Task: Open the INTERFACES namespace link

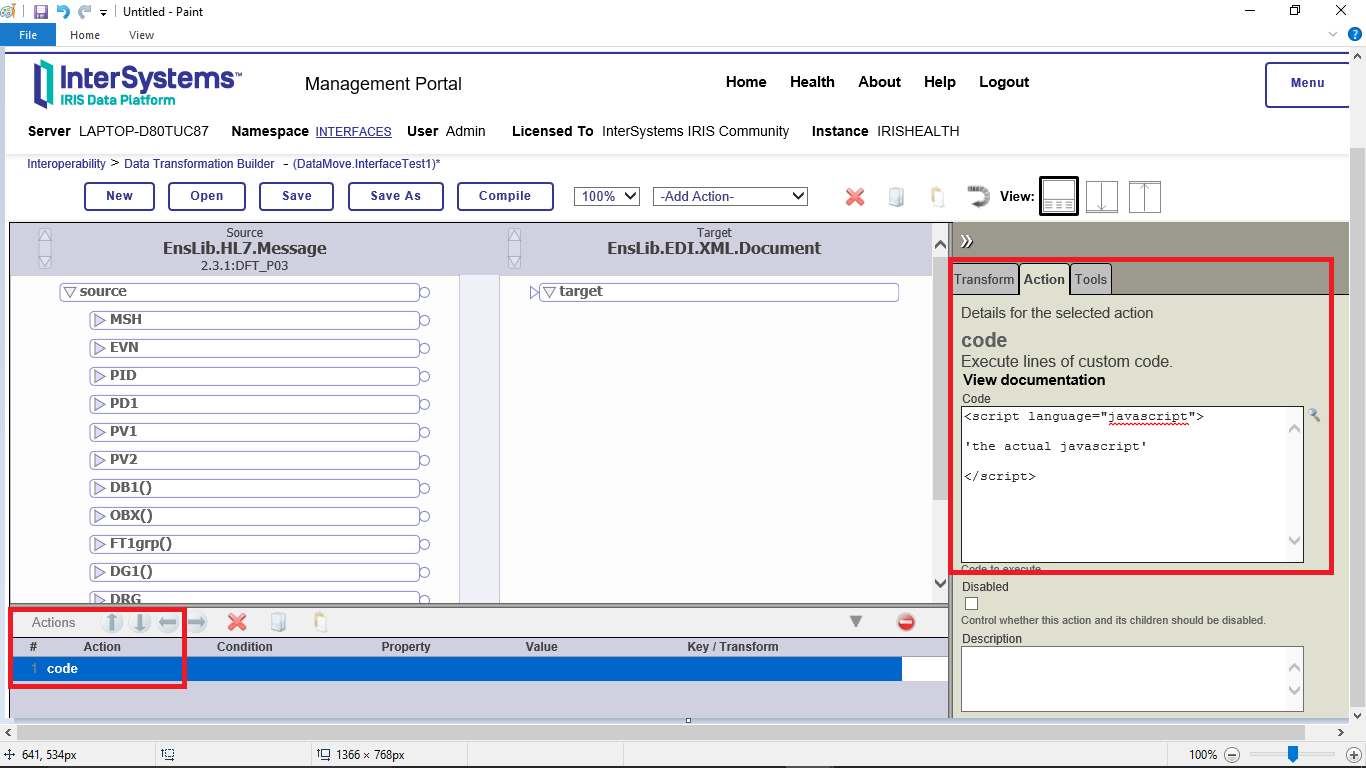Action: point(353,132)
